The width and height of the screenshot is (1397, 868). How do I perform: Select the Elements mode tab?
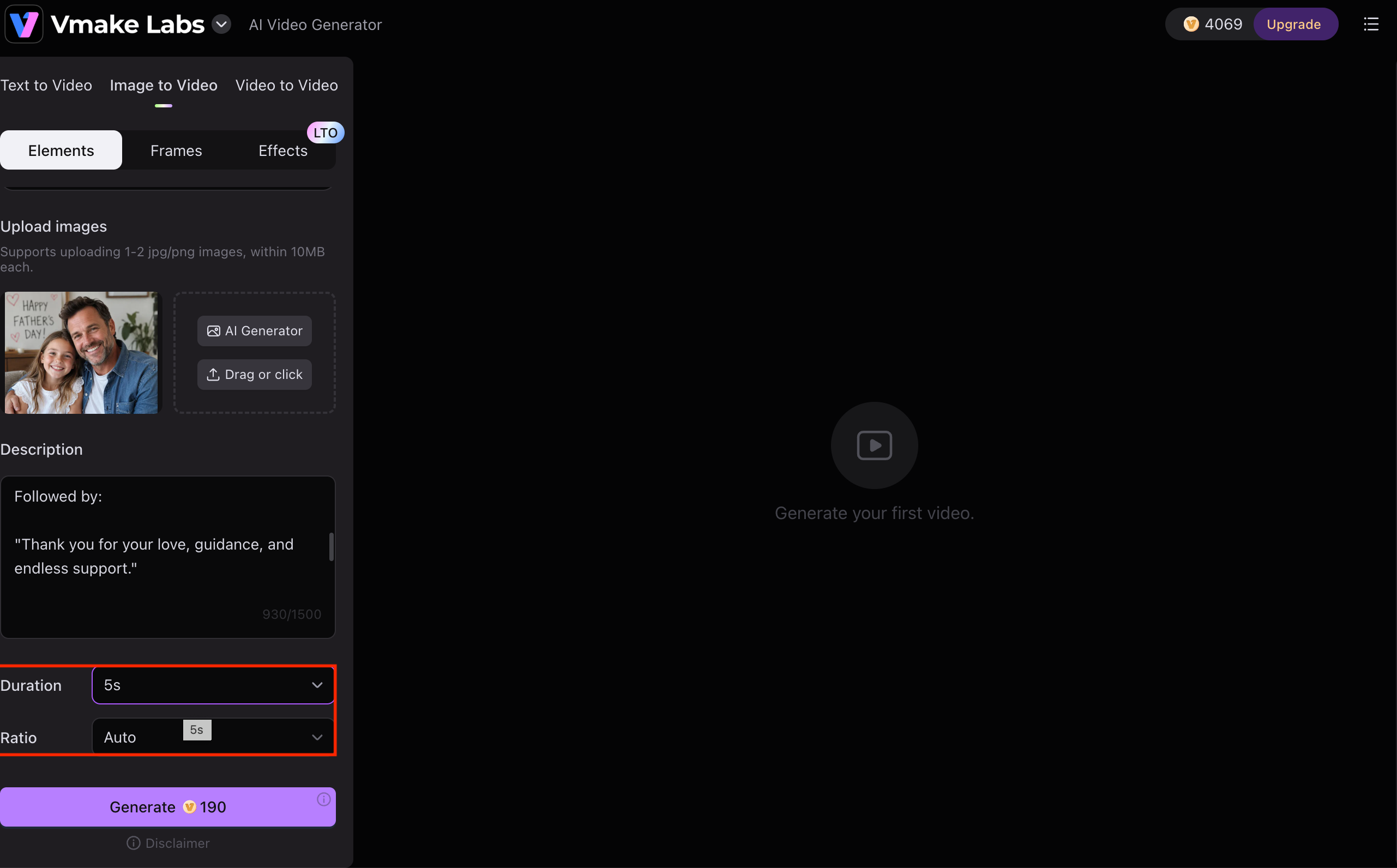point(61,150)
